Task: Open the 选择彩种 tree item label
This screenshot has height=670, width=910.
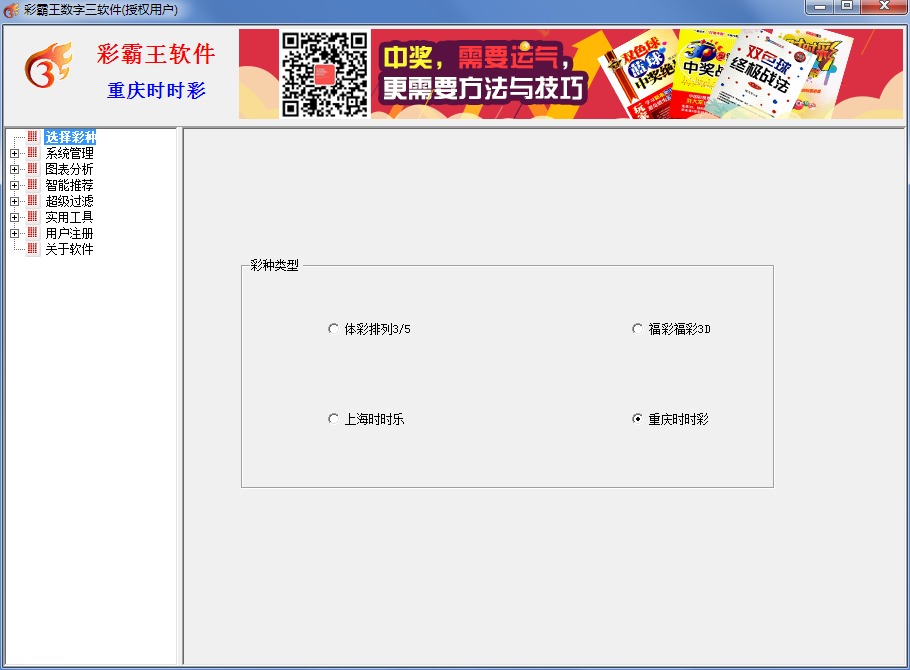Action: pos(70,137)
